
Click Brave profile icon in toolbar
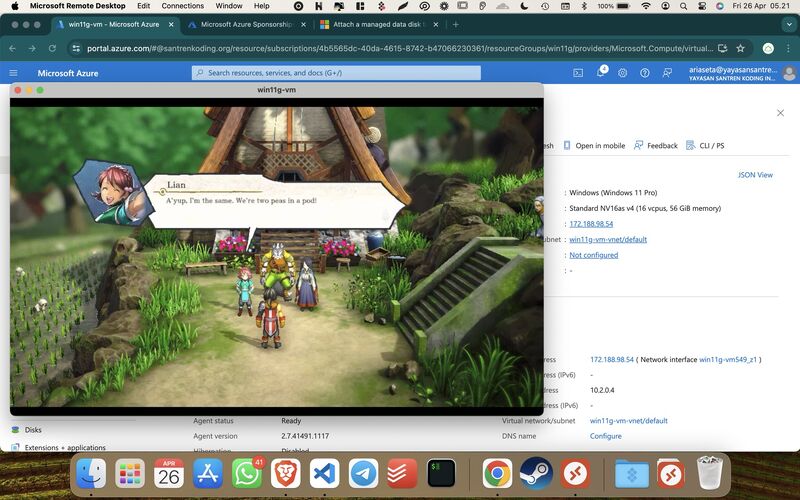(x=768, y=48)
